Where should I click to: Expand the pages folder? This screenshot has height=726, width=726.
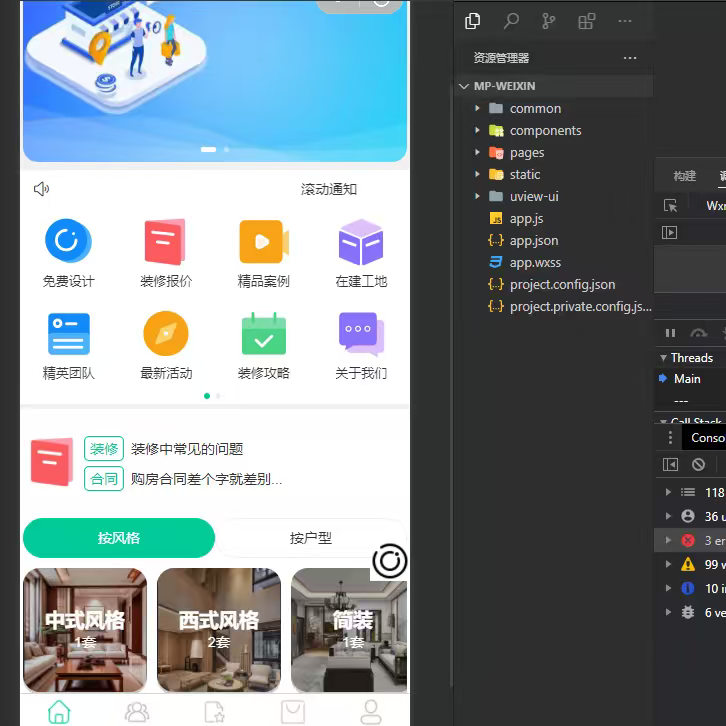click(477, 152)
